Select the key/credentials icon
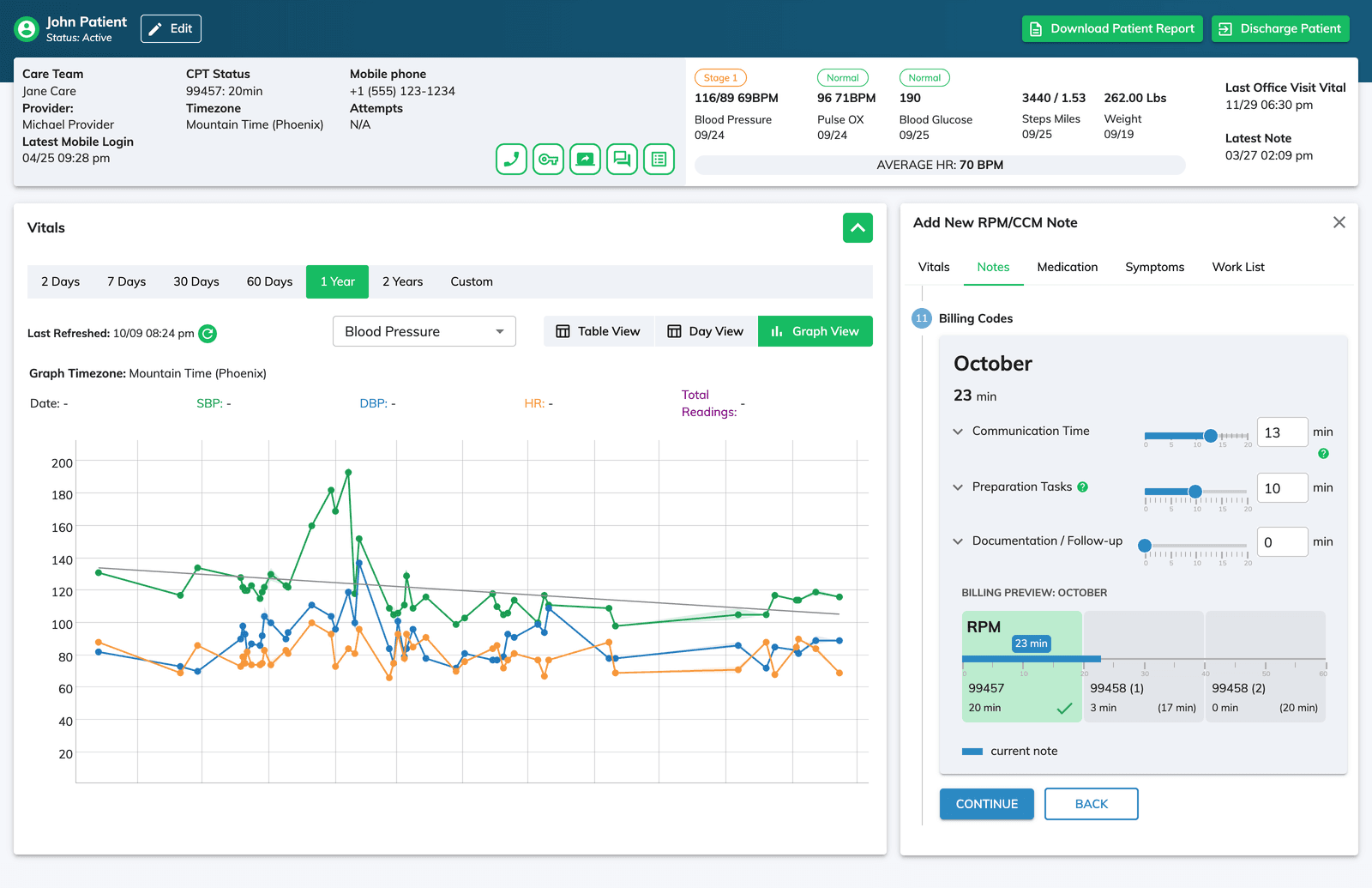Screen dimensions: 1372x888 coord(548,159)
